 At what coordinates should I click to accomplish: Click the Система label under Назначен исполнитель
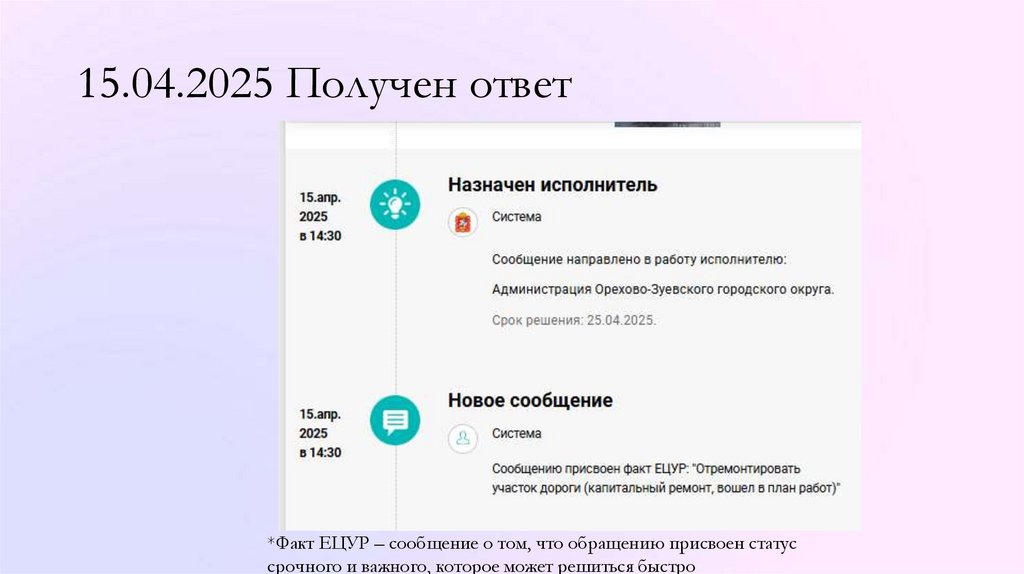[517, 217]
